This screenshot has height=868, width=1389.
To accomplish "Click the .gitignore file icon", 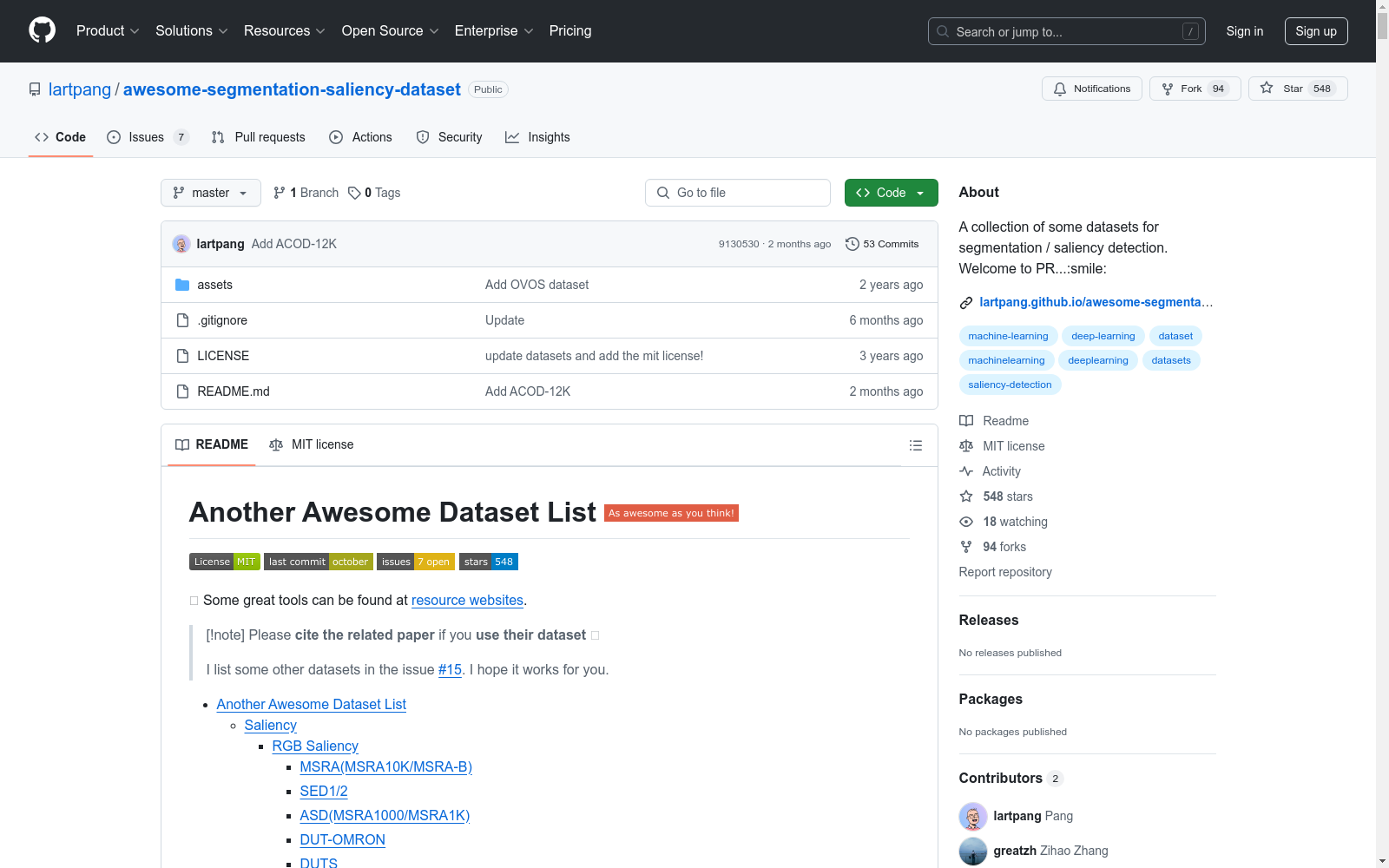I will tap(182, 320).
